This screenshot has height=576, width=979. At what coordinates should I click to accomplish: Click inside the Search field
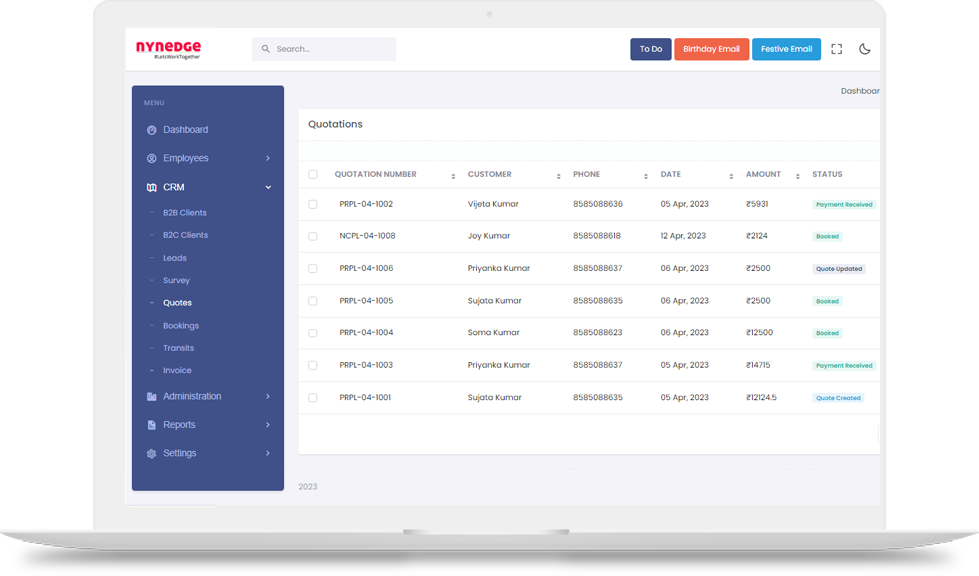pyautogui.click(x=324, y=48)
